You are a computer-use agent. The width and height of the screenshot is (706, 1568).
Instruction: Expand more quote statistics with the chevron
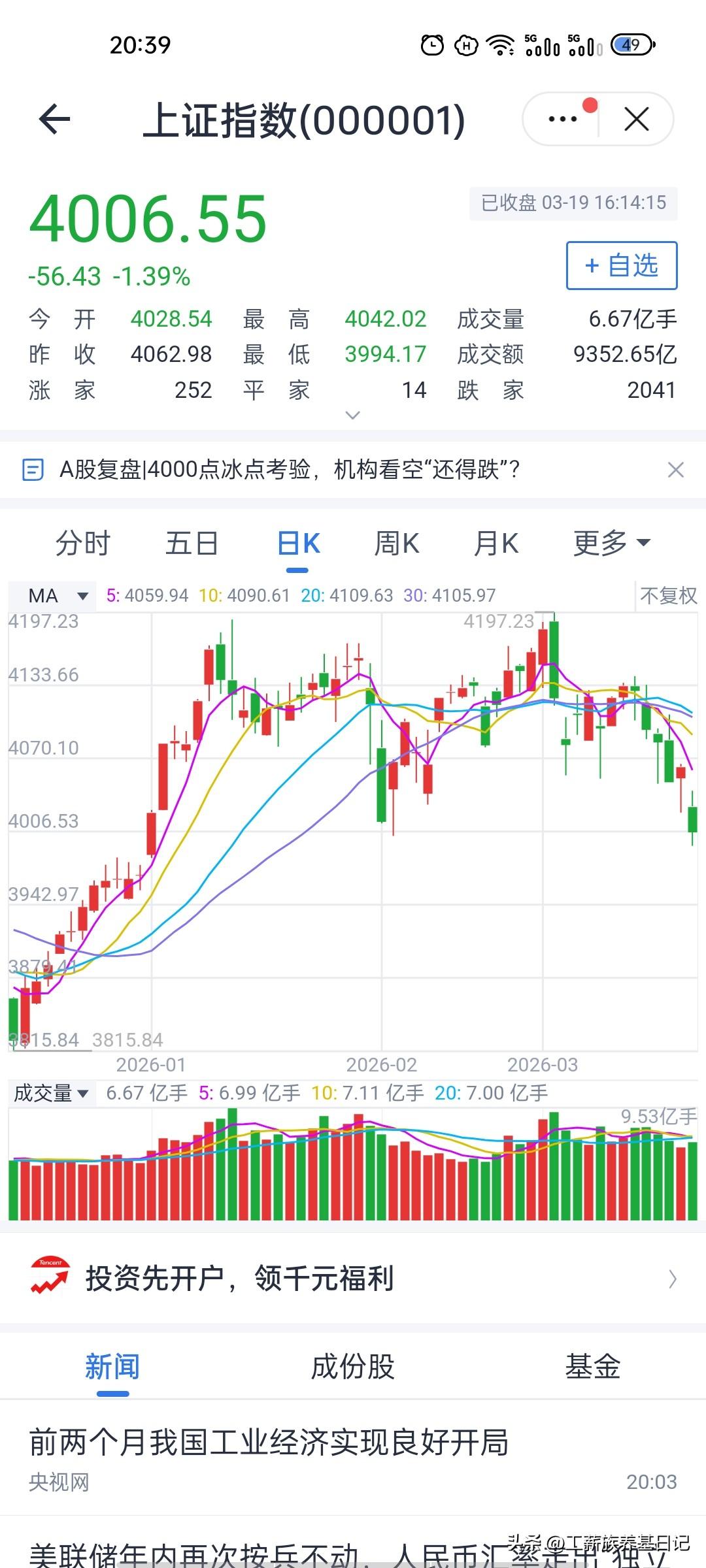pos(352,415)
